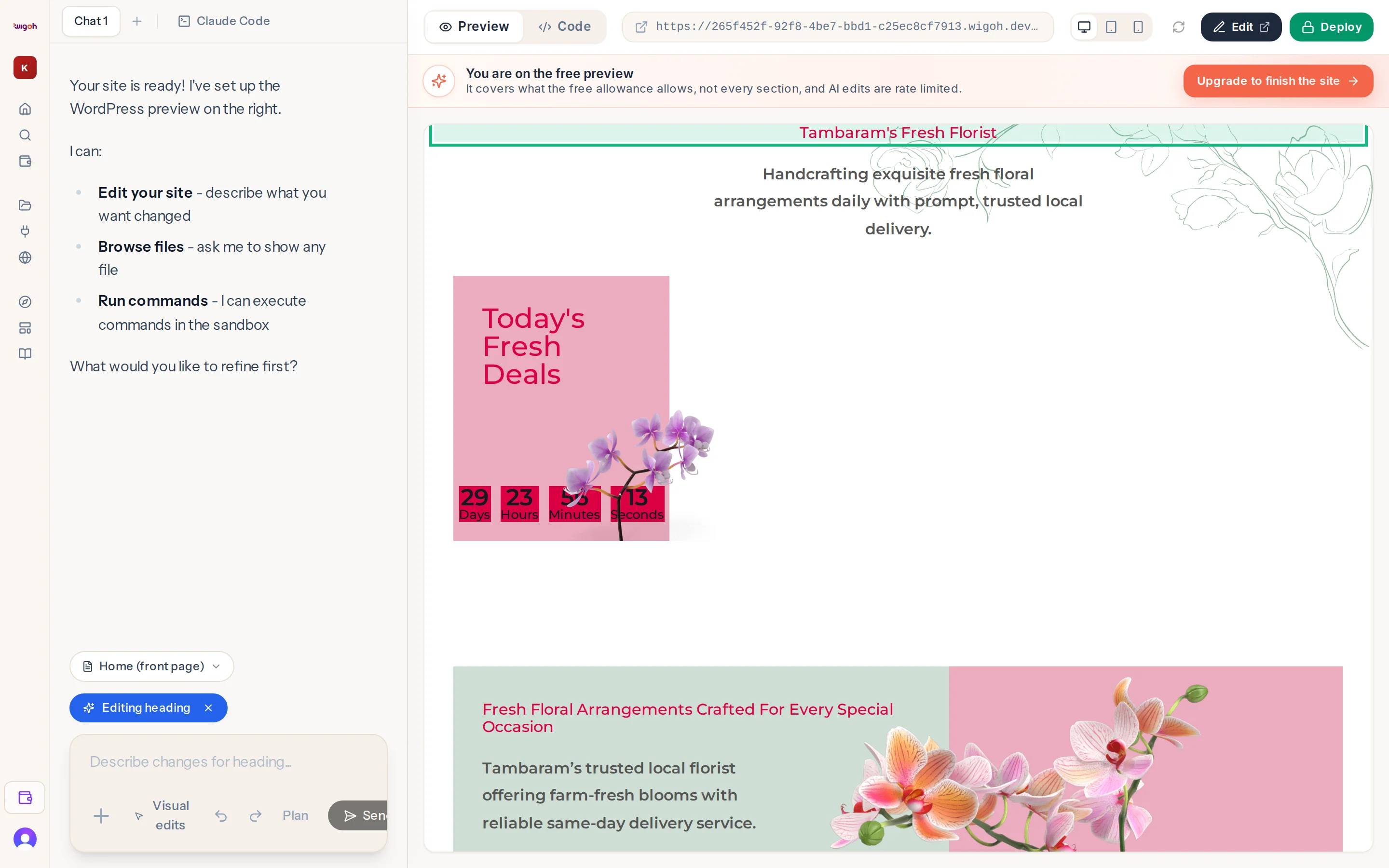
Task: Expand the Home (front page) dropdown
Action: pos(151,666)
